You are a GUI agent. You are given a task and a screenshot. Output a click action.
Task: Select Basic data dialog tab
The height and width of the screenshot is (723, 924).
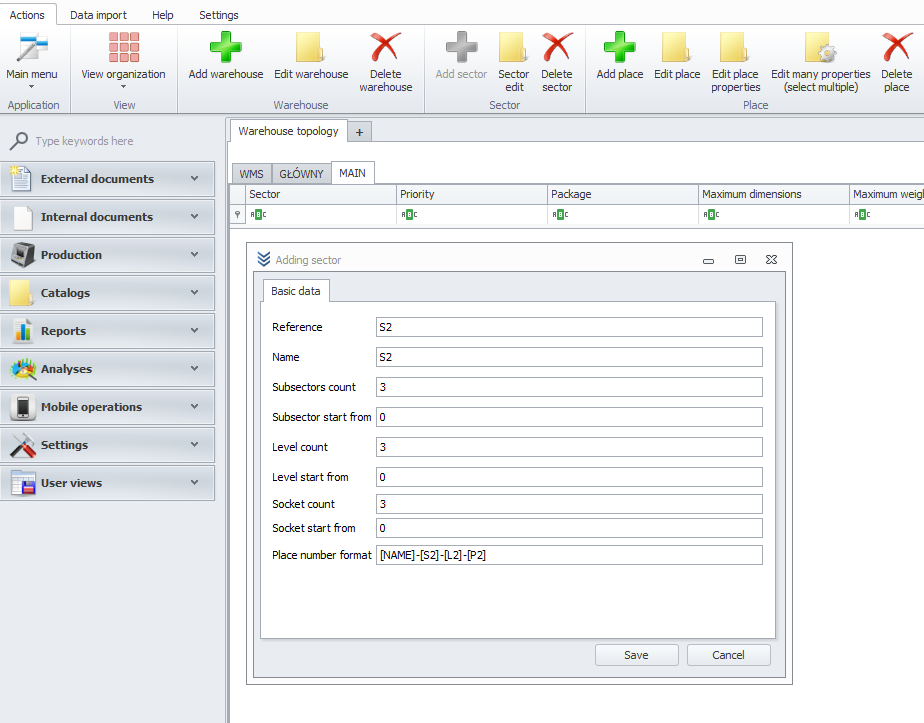point(296,291)
